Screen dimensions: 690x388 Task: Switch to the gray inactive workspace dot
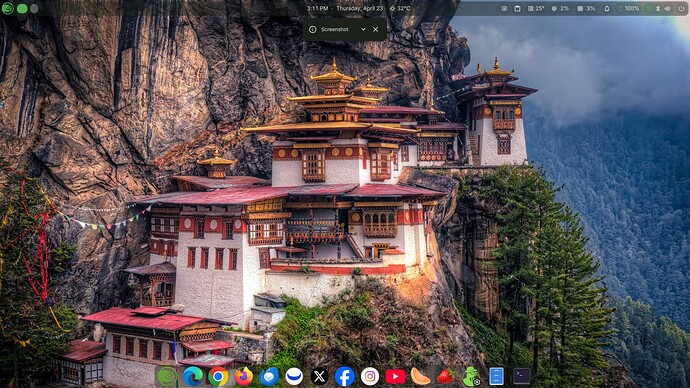click(x=34, y=8)
